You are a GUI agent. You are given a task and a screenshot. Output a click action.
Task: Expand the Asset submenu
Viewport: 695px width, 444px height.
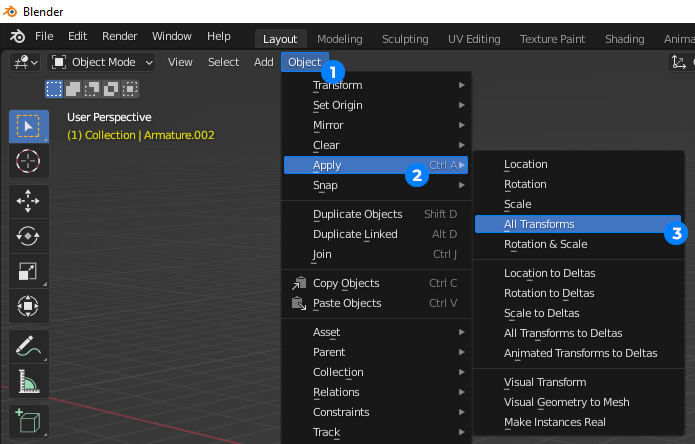click(x=376, y=332)
